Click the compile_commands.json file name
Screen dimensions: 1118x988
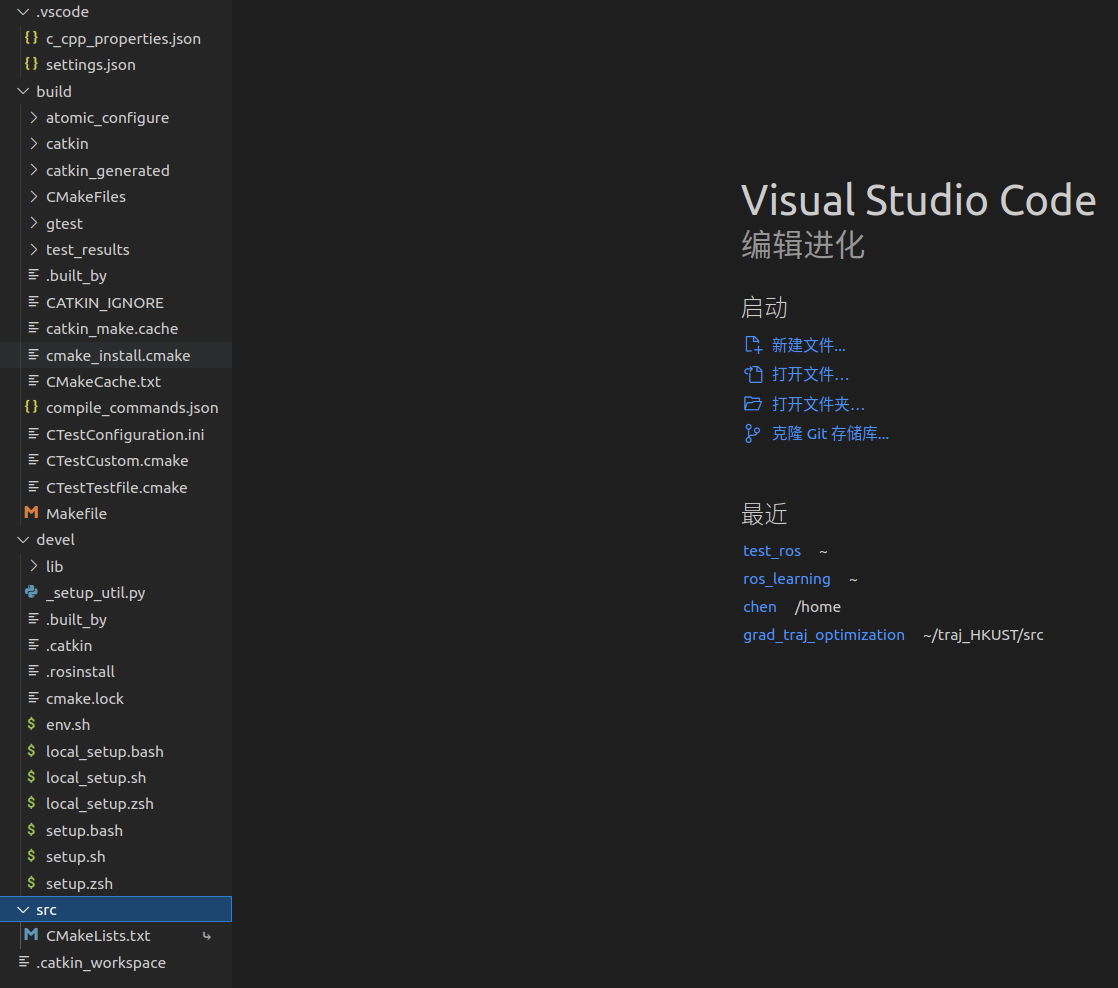pos(132,408)
